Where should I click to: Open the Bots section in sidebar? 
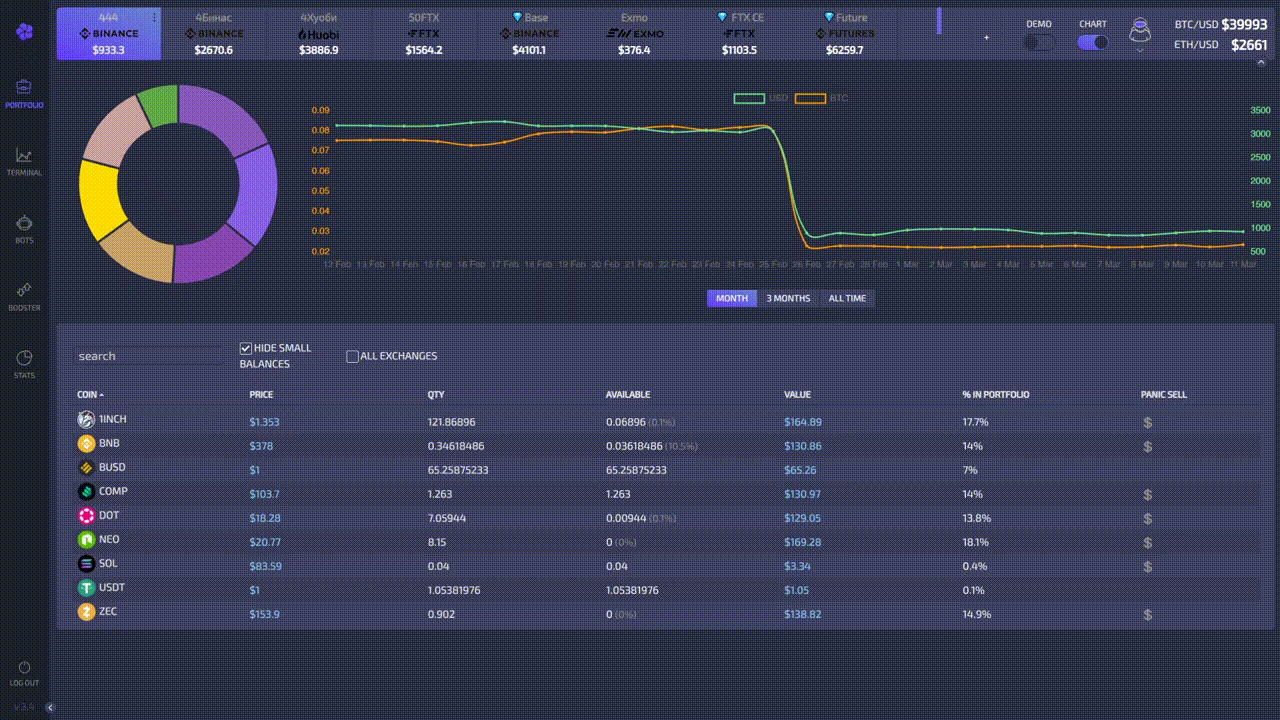(x=24, y=229)
